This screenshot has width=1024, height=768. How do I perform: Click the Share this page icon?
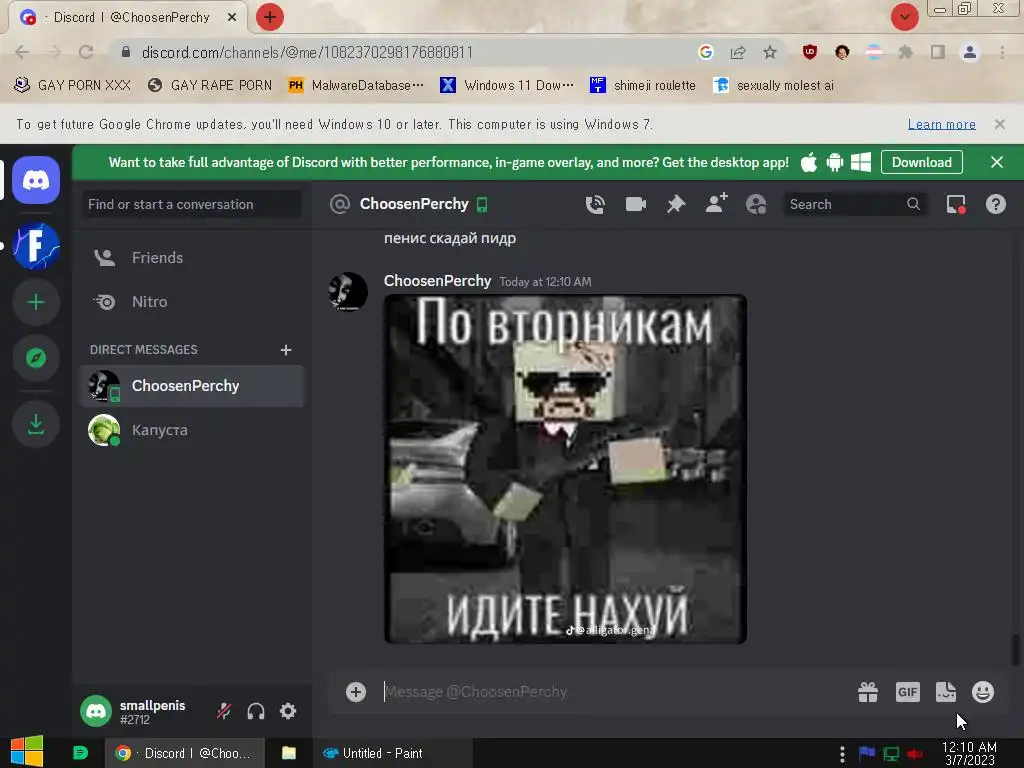click(738, 52)
